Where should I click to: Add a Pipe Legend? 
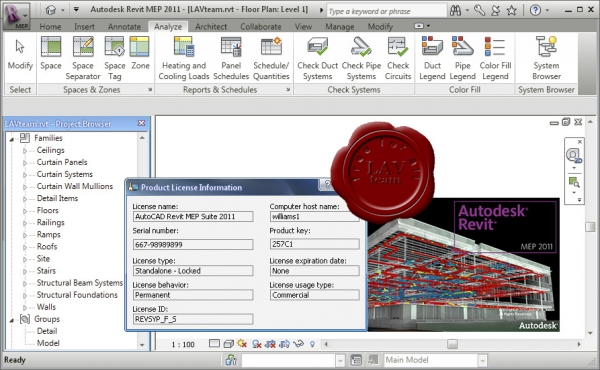click(x=462, y=57)
